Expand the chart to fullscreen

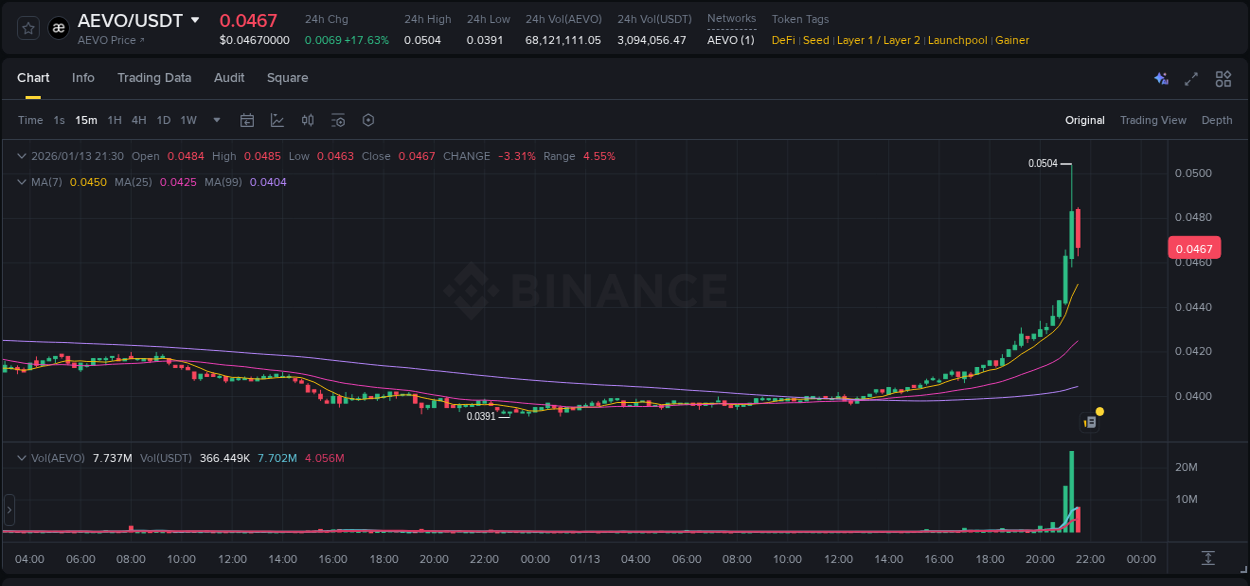pos(1191,78)
